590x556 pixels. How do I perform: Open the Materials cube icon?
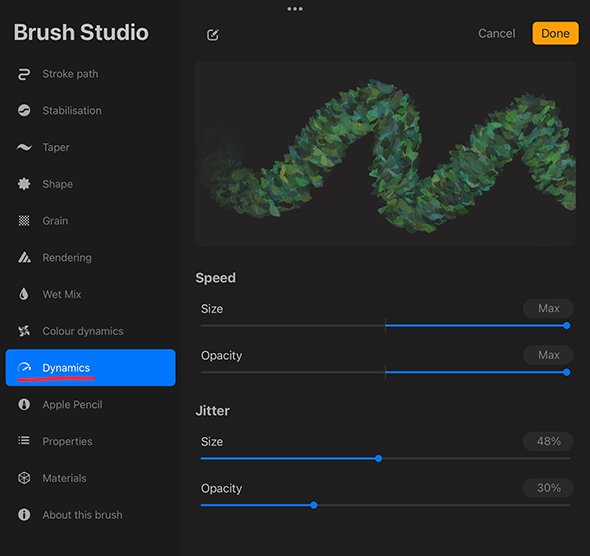point(24,478)
